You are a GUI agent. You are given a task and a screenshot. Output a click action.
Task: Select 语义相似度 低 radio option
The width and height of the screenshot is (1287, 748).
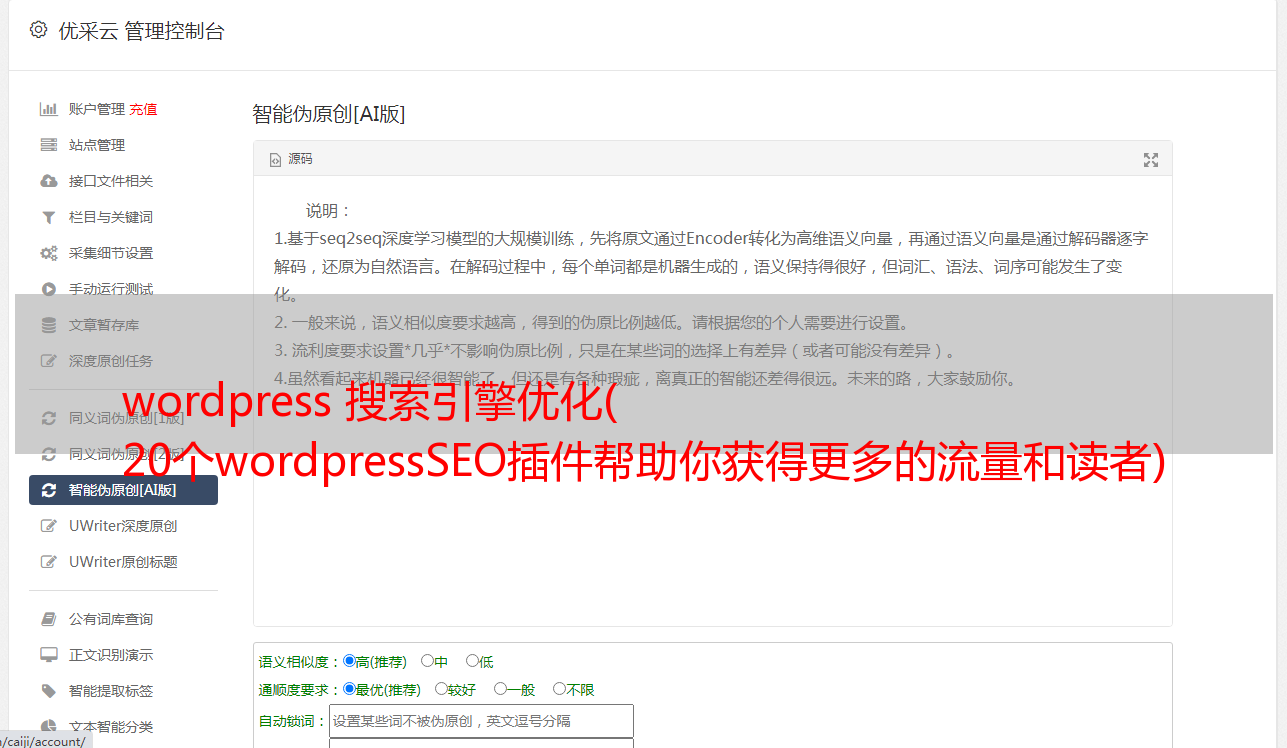click(x=472, y=661)
